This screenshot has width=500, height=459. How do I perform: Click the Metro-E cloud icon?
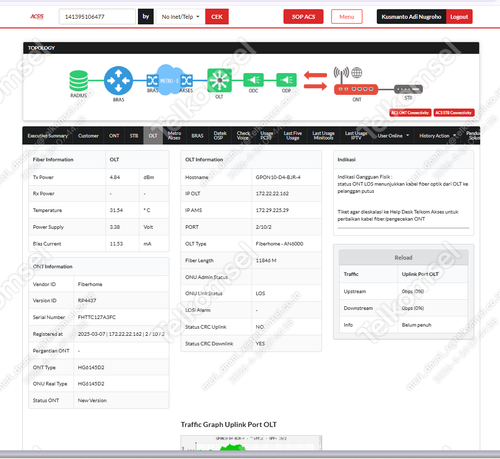click(x=169, y=80)
